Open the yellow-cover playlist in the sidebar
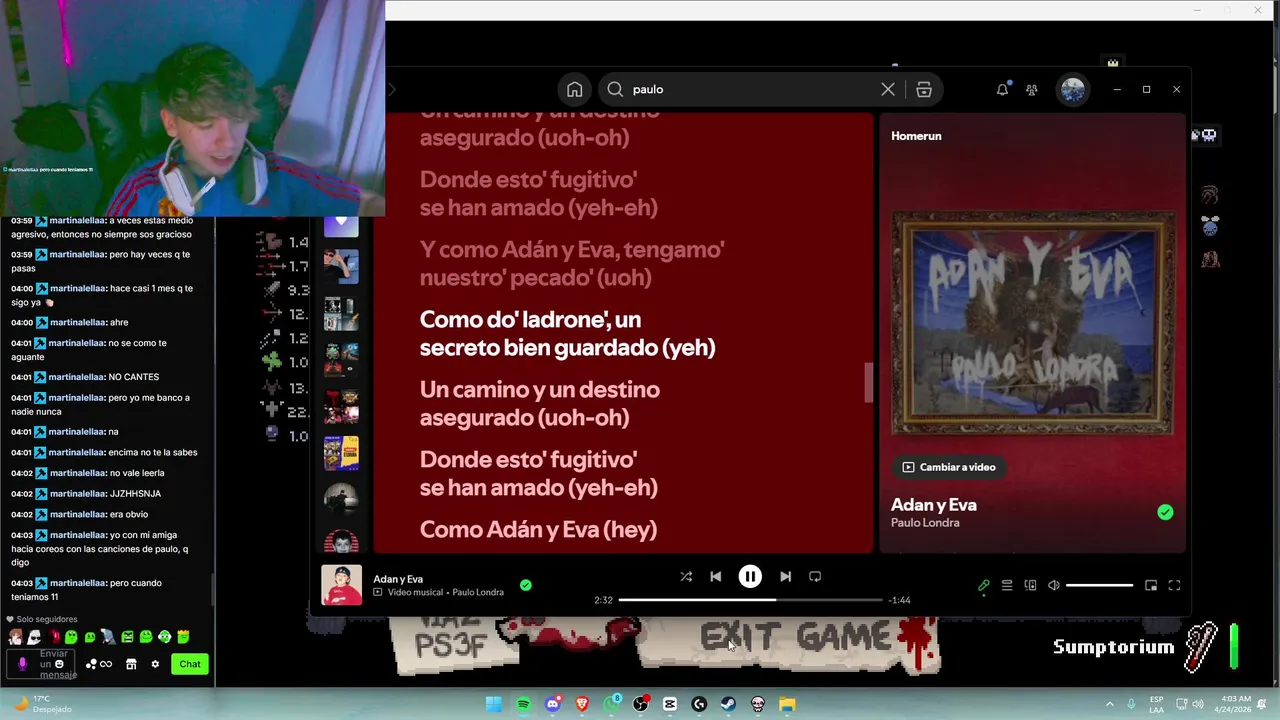This screenshot has width=1280, height=720. pos(341,453)
